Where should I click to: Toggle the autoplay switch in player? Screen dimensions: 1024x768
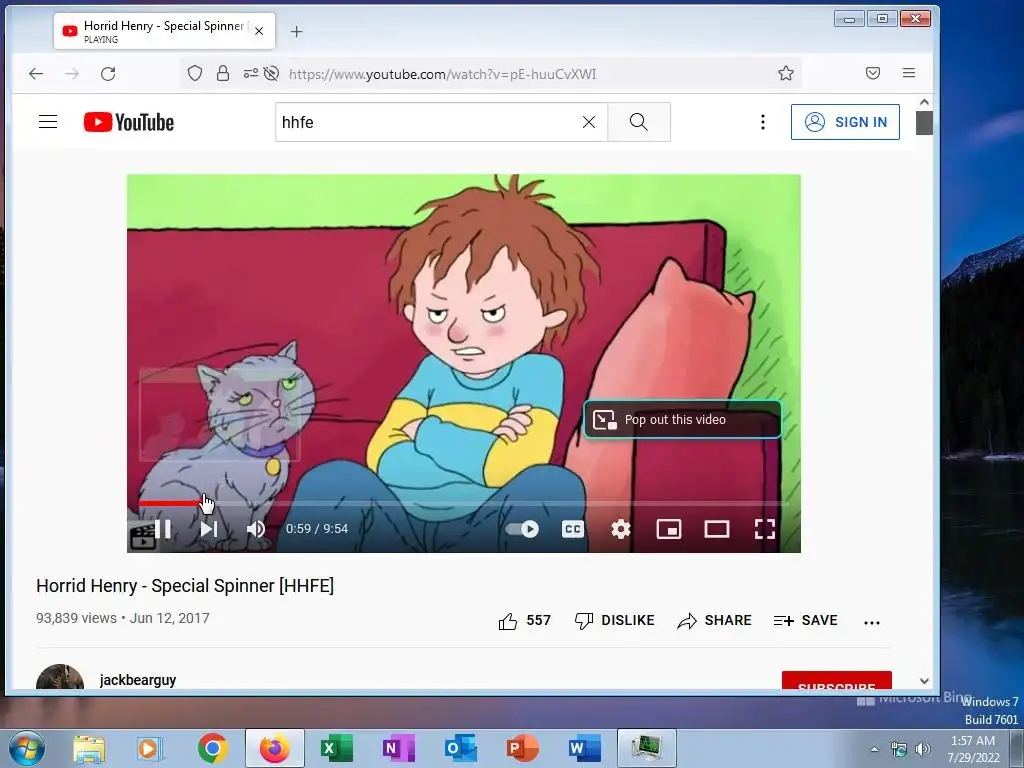(x=522, y=529)
